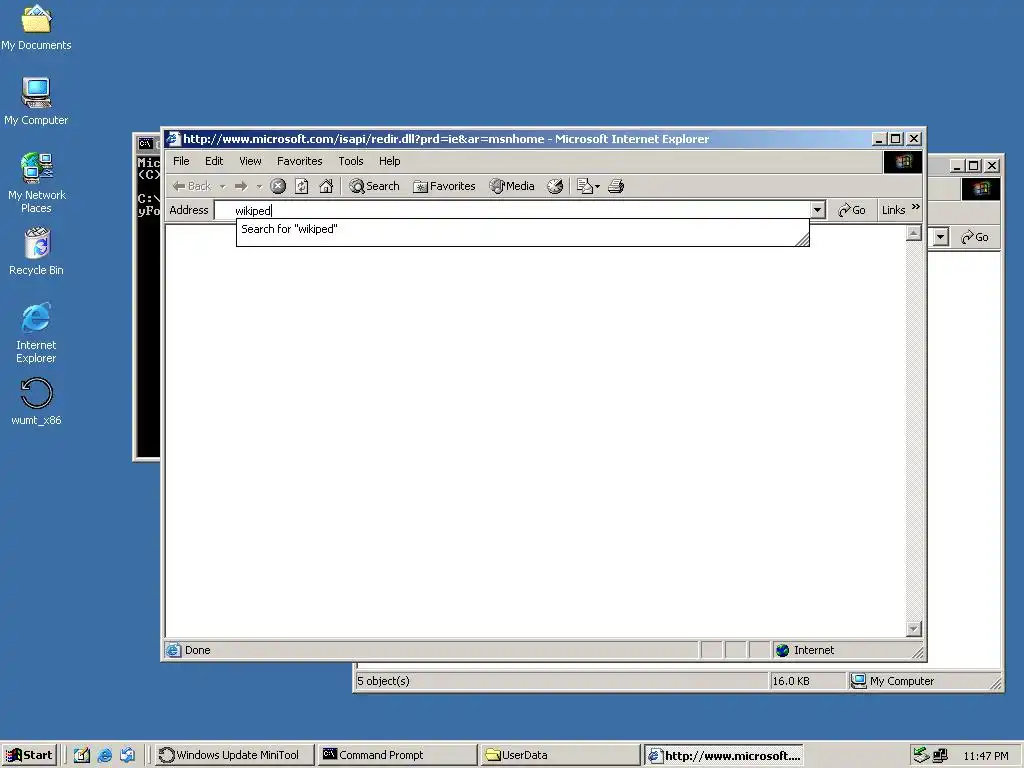Open the Media bar from toolbar
Screen dimensions: 1024x768
pos(512,186)
